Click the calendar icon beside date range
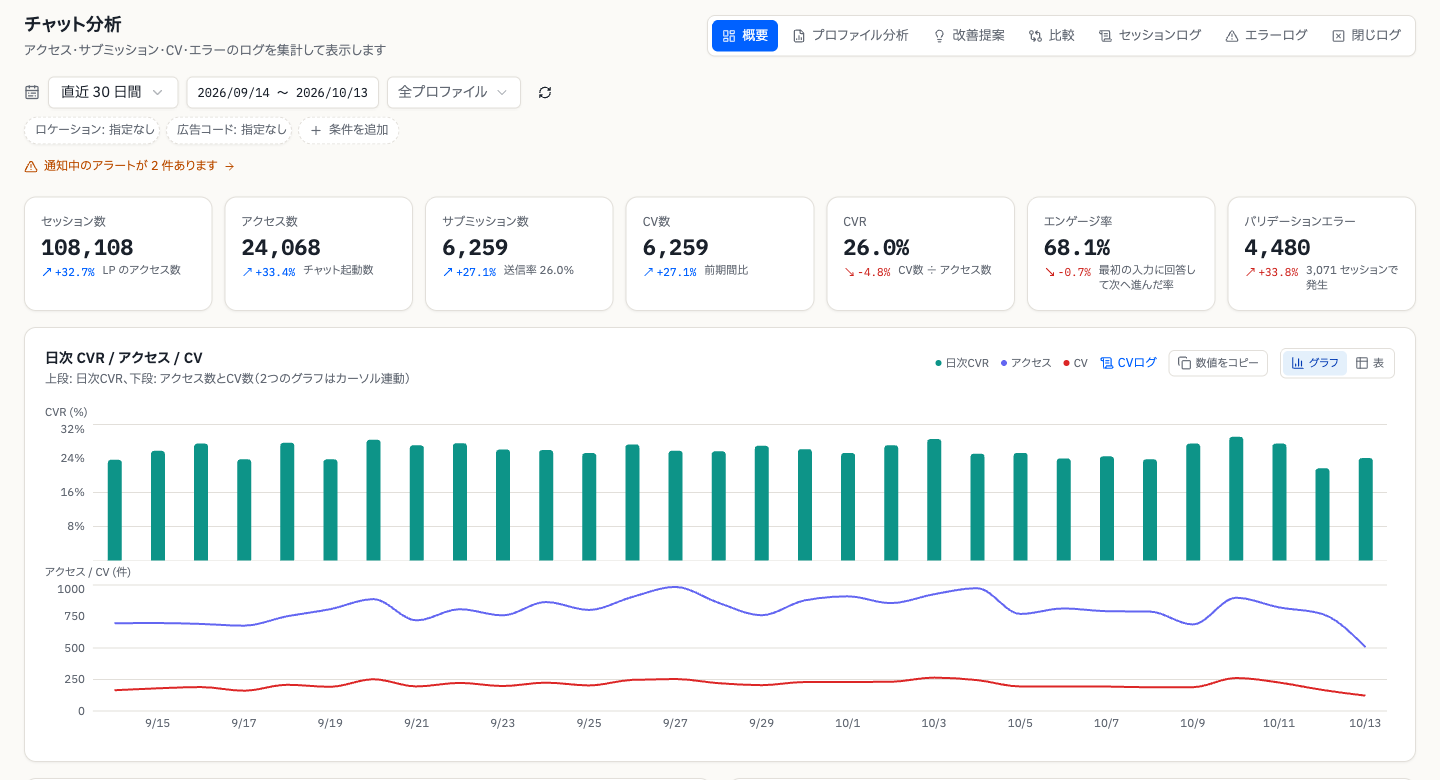 32,92
